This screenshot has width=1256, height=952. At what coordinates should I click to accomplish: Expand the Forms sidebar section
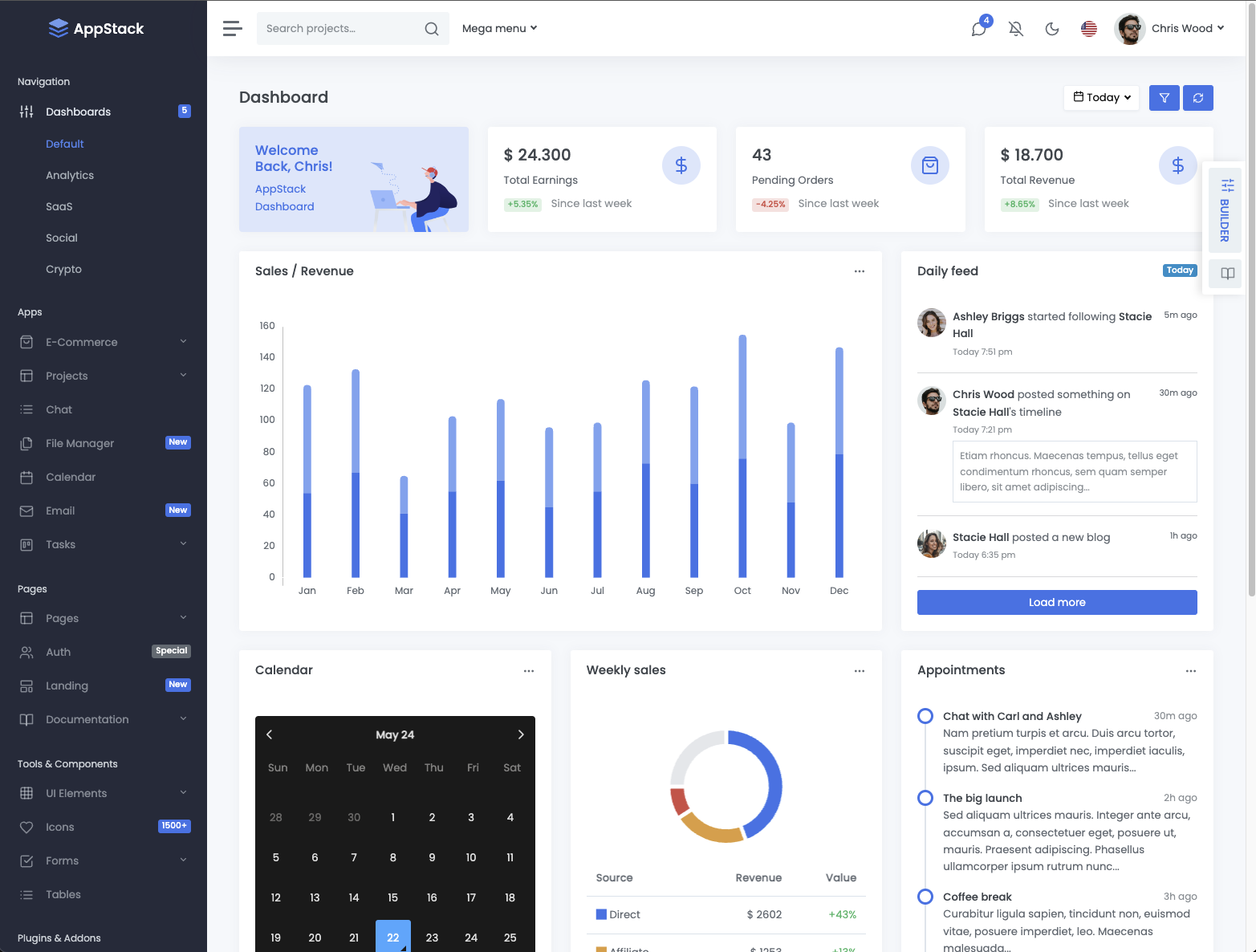pyautogui.click(x=104, y=860)
